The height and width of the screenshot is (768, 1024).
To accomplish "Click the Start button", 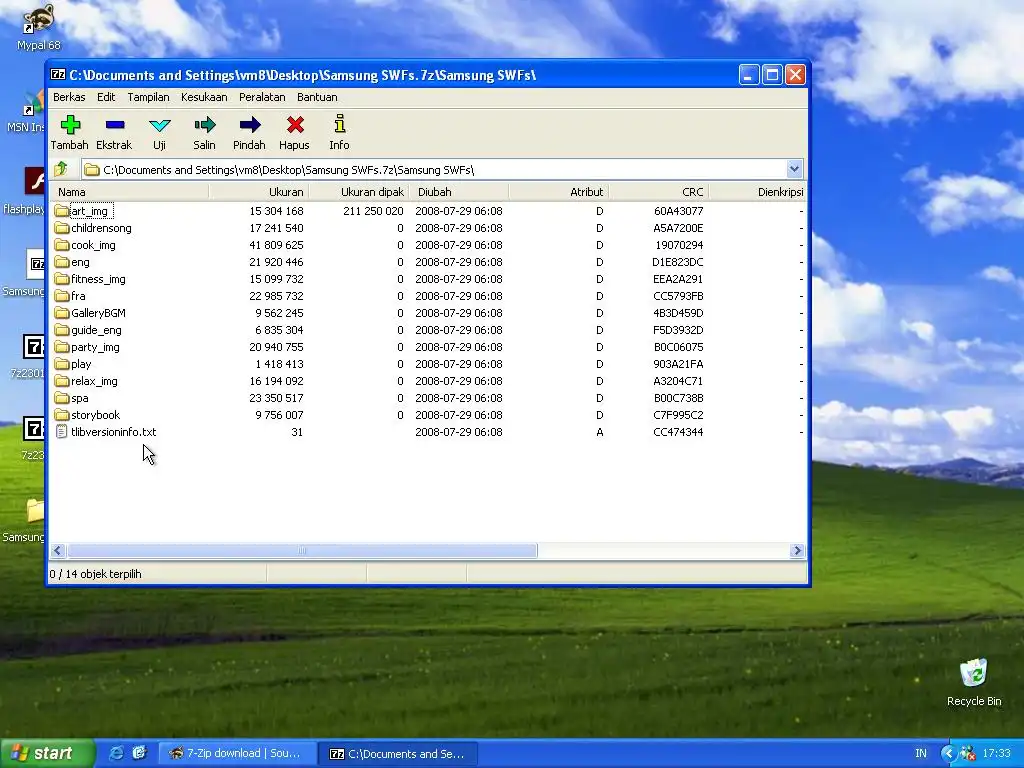I will 46,753.
